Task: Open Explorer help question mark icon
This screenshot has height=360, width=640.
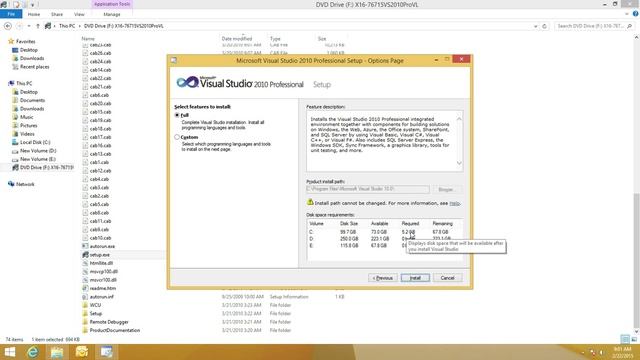Action: click(x=636, y=14)
